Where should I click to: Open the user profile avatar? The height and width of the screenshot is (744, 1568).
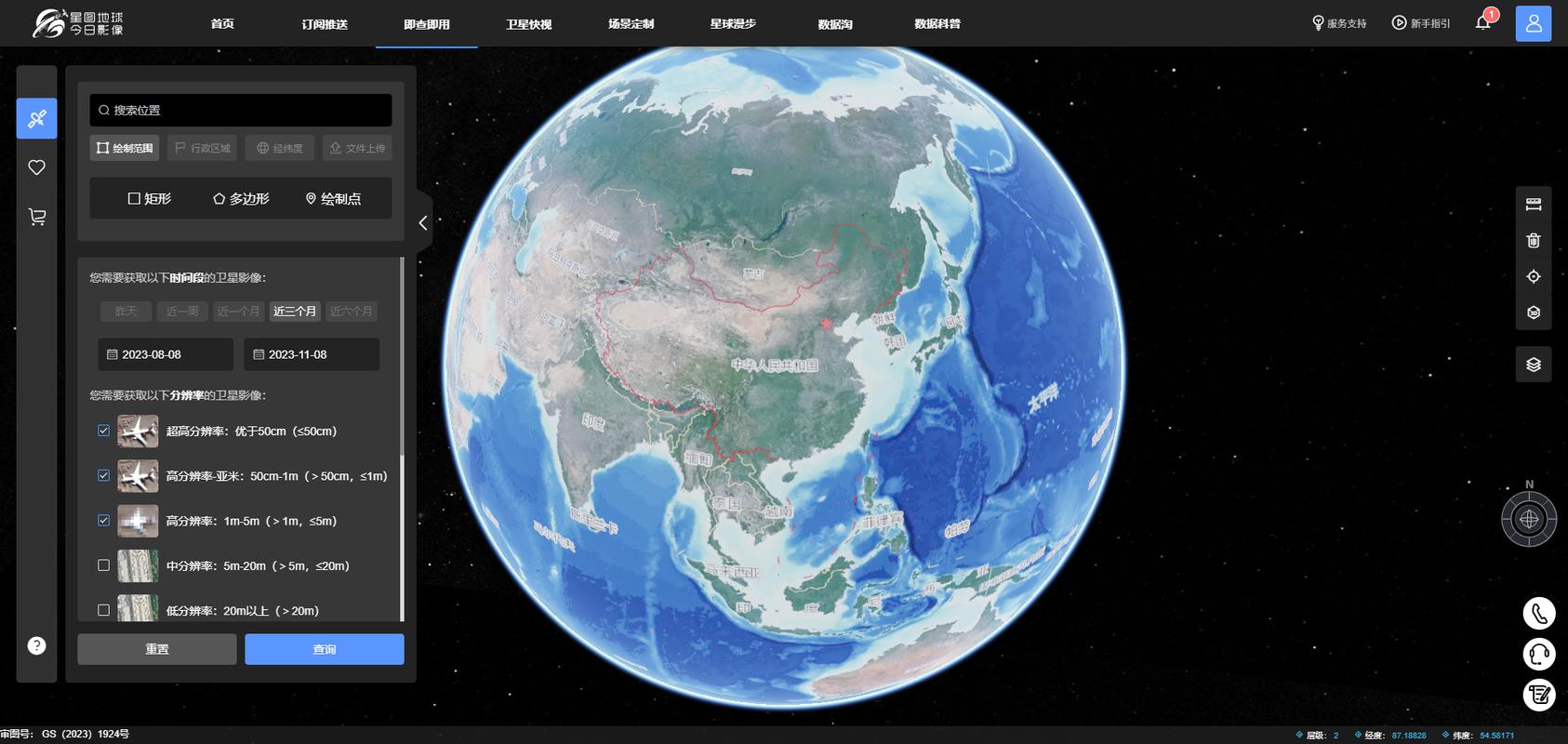pos(1534,24)
